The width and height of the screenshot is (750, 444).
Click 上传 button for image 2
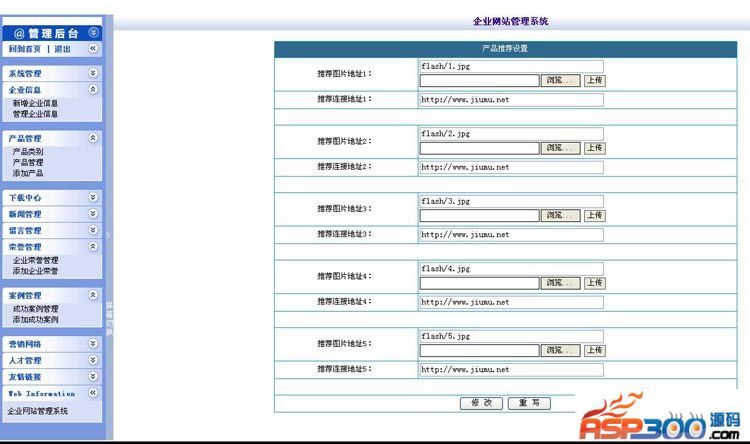coord(595,148)
